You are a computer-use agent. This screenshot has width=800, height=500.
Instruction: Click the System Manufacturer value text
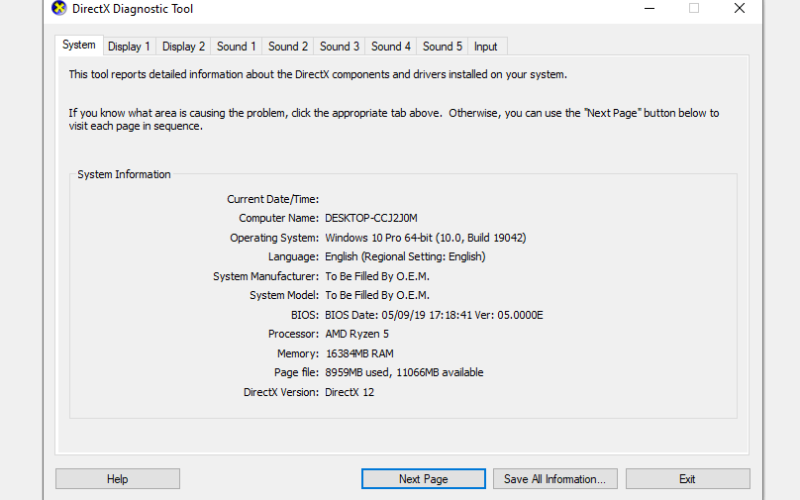[377, 276]
